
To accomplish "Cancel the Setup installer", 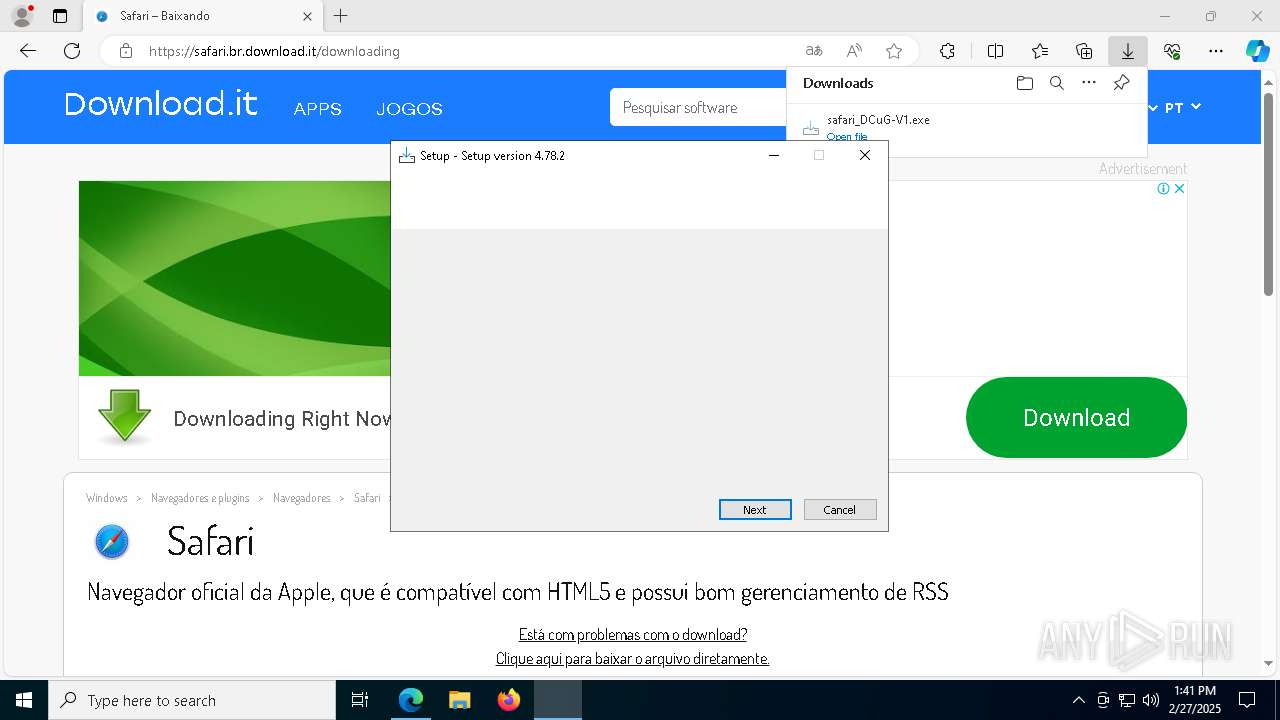I will click(840, 509).
